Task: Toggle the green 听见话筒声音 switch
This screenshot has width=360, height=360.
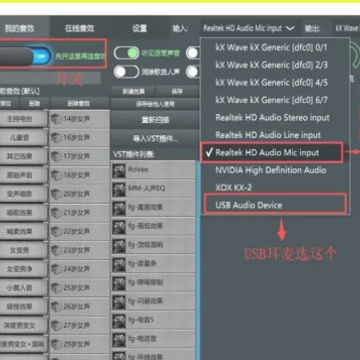Action: pyautogui.click(x=126, y=53)
